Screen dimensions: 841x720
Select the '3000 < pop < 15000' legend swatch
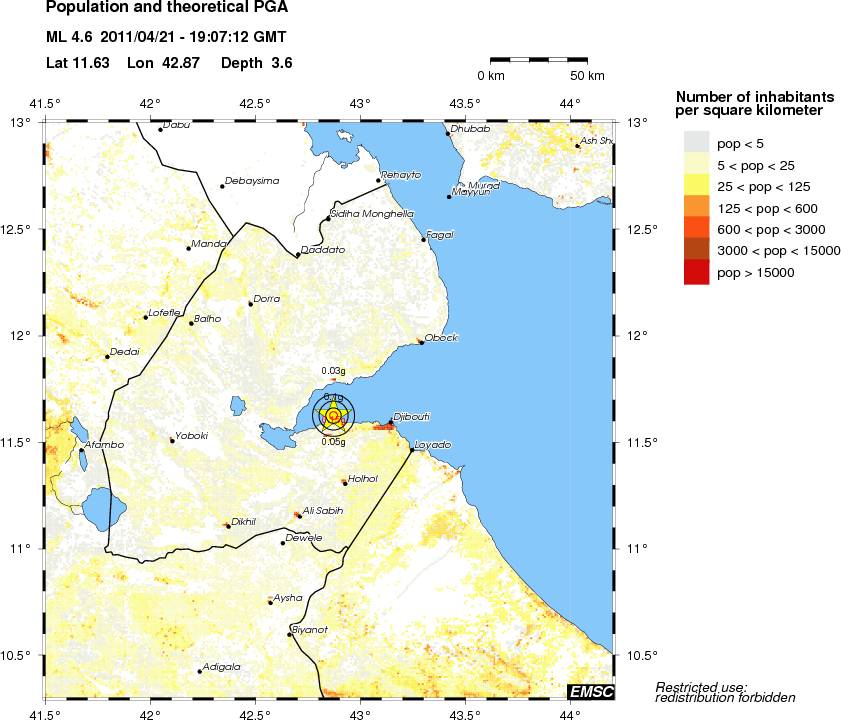tap(696, 250)
